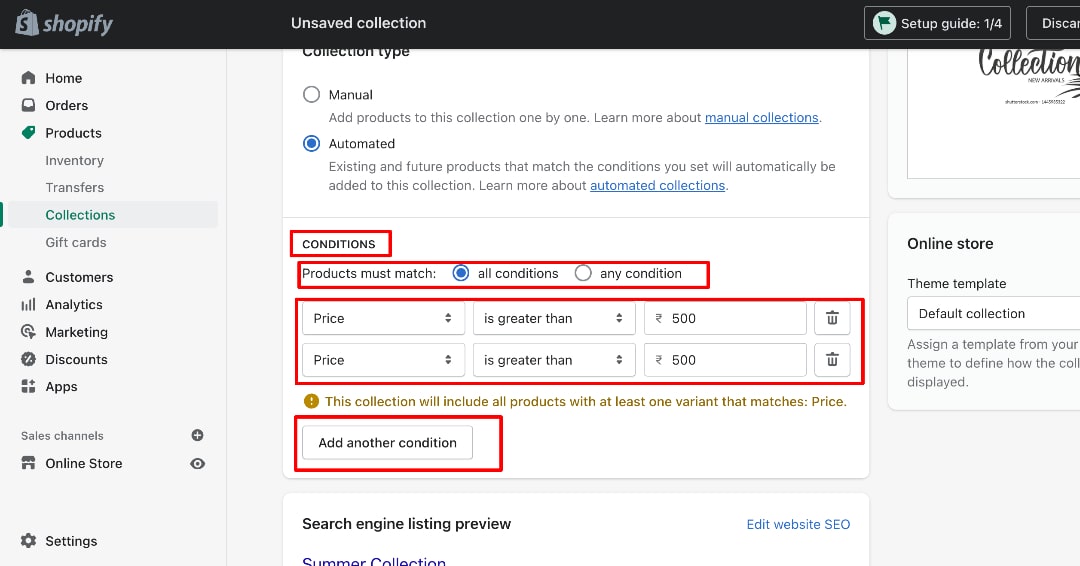Open Discounts in sidebar

pos(76,359)
